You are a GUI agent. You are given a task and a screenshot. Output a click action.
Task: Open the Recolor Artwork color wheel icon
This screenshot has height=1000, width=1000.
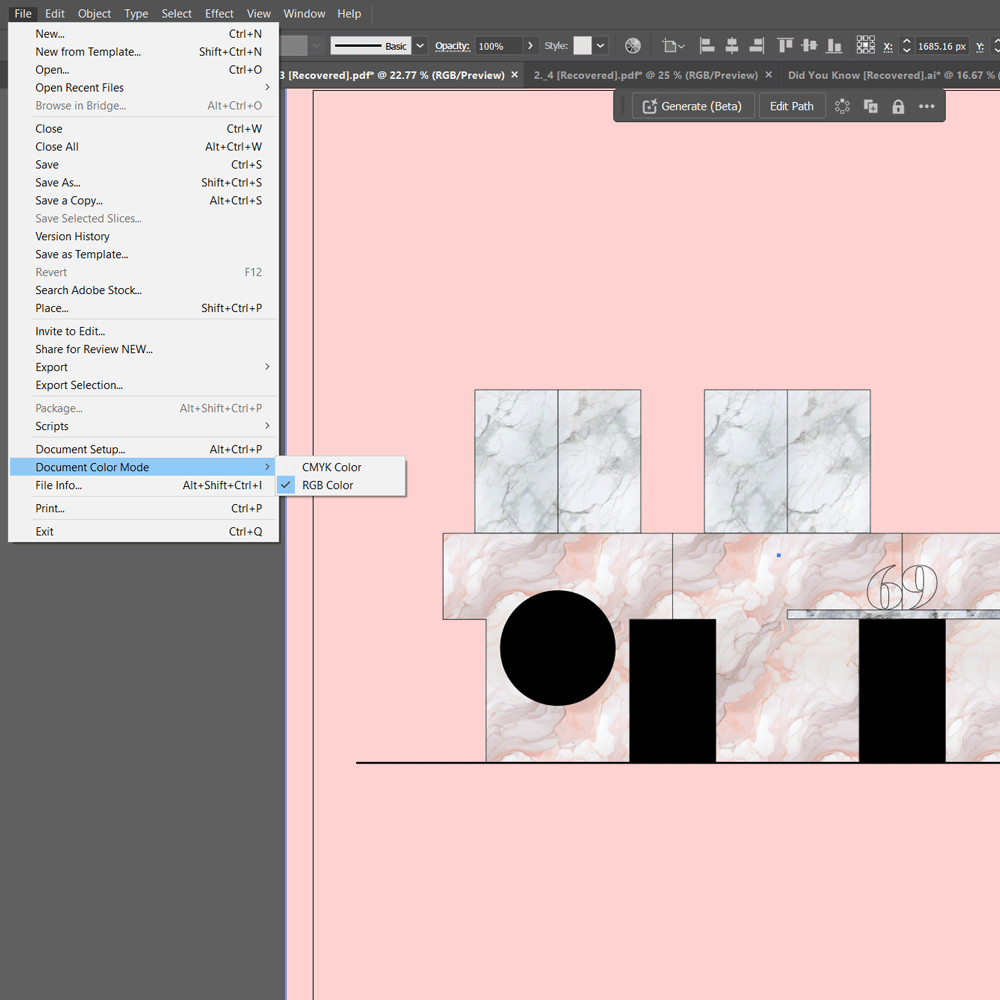pyautogui.click(x=632, y=45)
